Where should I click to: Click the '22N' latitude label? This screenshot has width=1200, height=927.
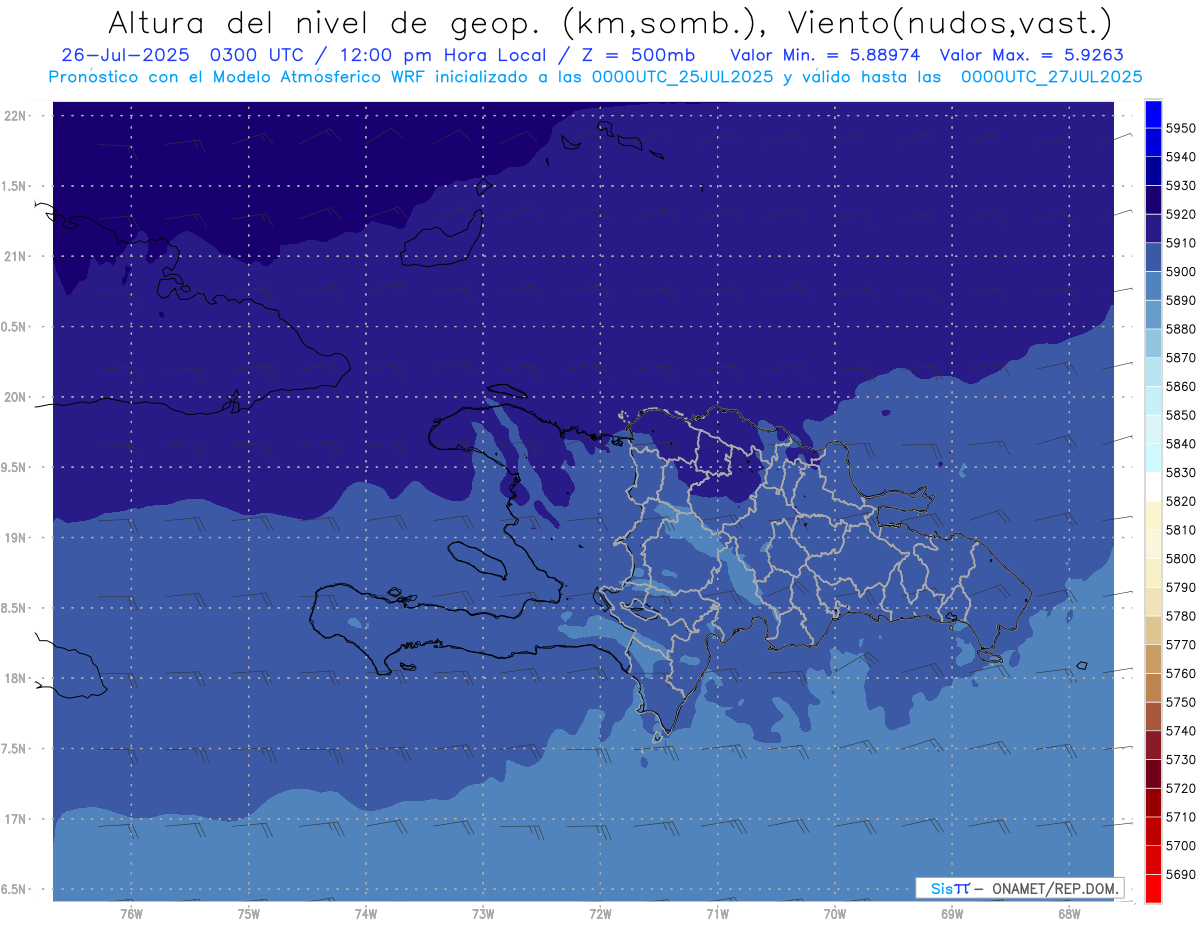pos(16,116)
